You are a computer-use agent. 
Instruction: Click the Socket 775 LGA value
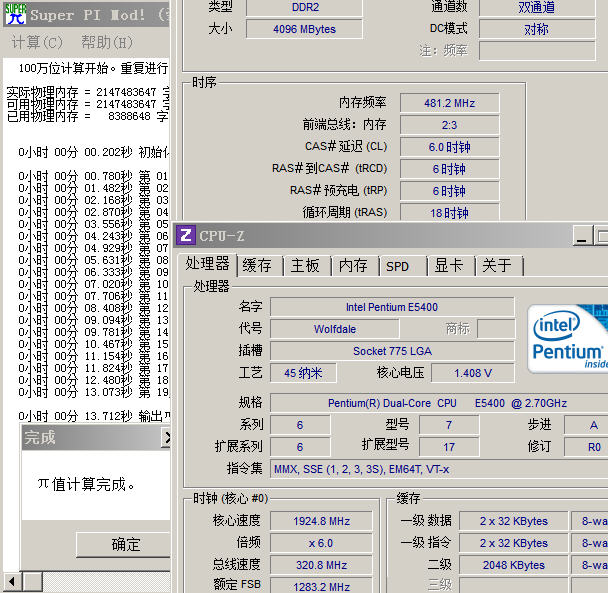coord(392,351)
